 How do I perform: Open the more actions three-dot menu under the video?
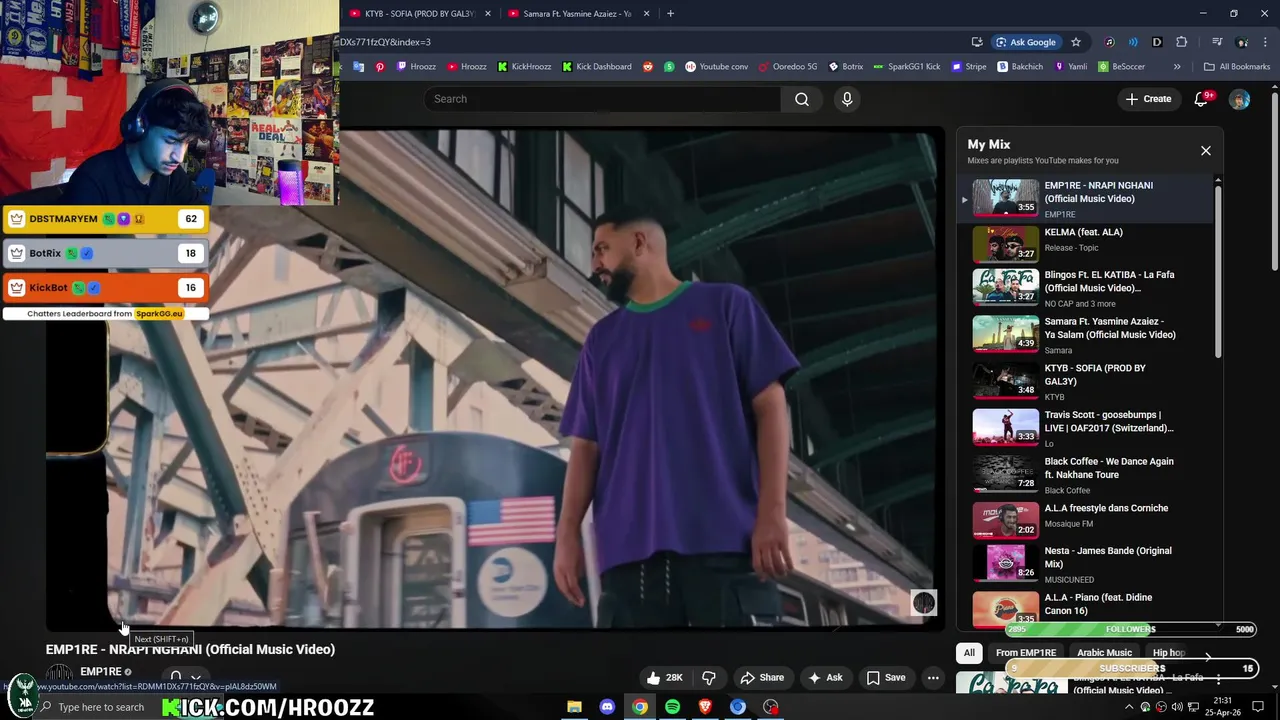click(933, 677)
